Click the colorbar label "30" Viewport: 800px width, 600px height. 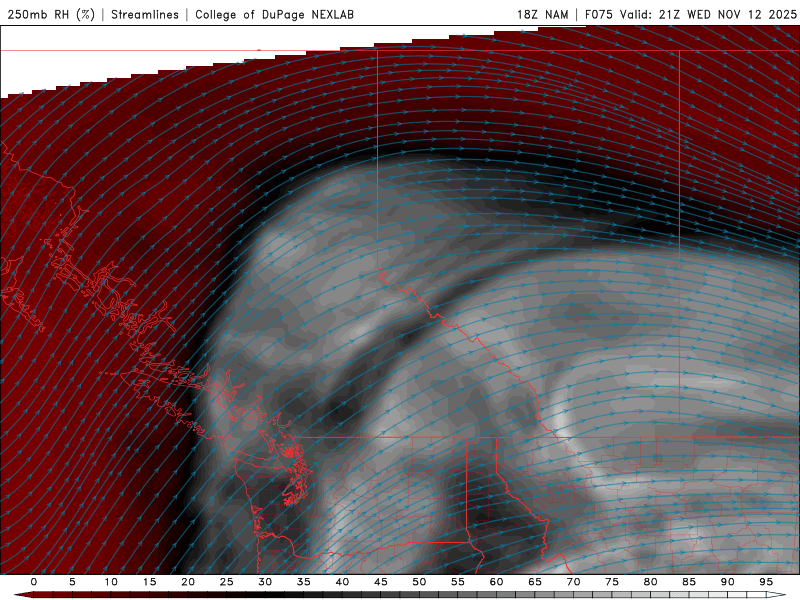coord(265,582)
